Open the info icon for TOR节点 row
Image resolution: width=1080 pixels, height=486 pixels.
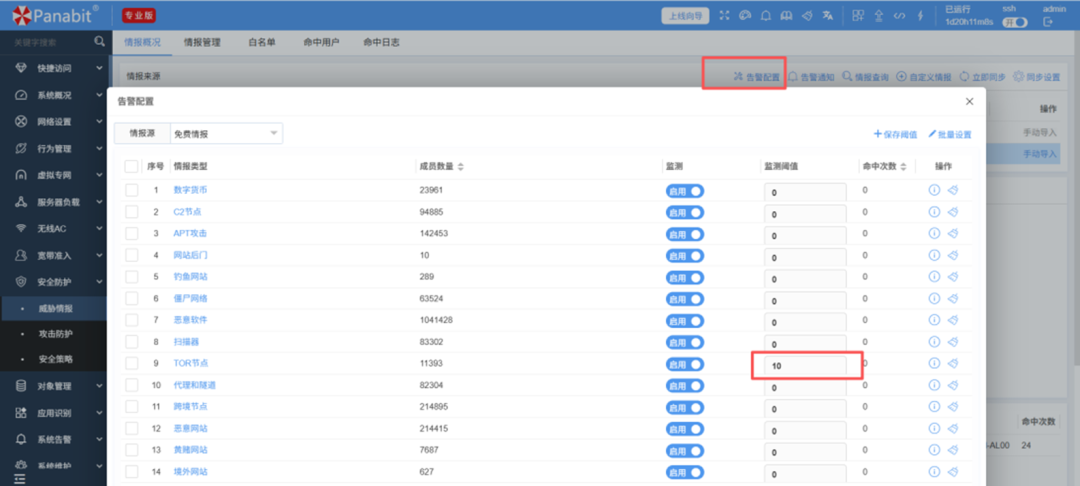point(935,363)
